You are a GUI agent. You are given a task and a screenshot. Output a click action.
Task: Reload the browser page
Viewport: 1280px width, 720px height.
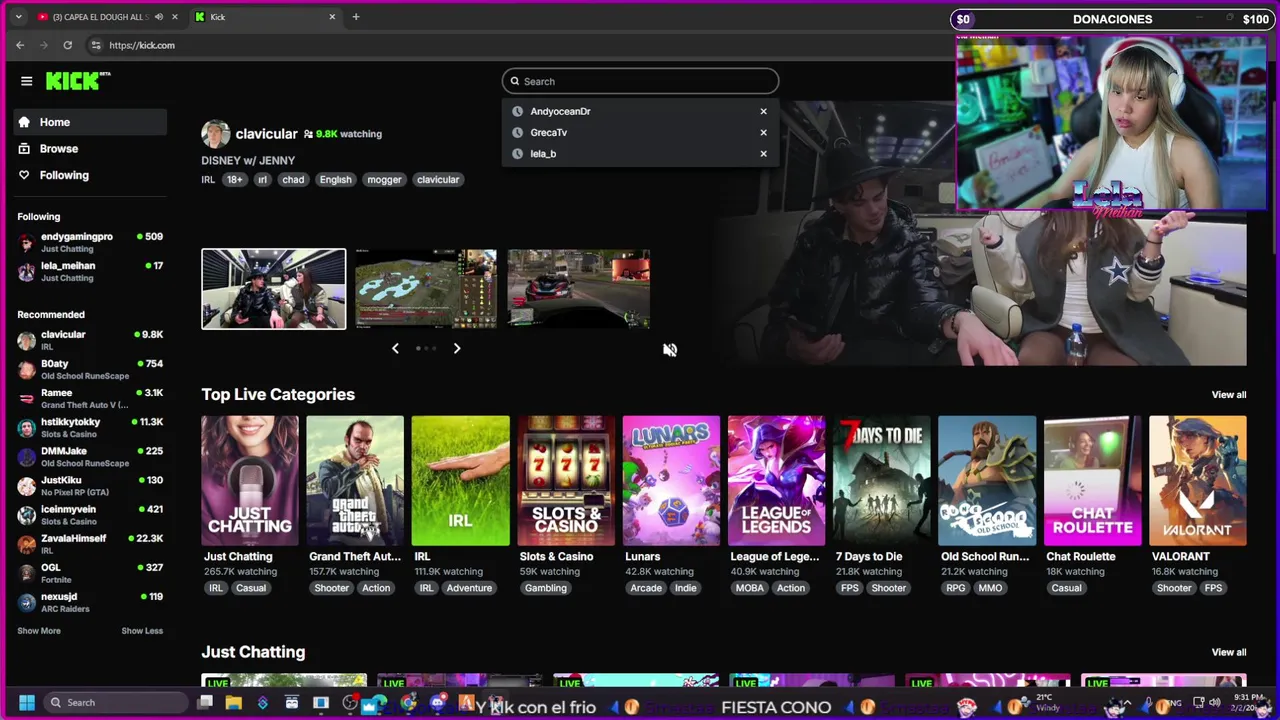pyautogui.click(x=67, y=45)
